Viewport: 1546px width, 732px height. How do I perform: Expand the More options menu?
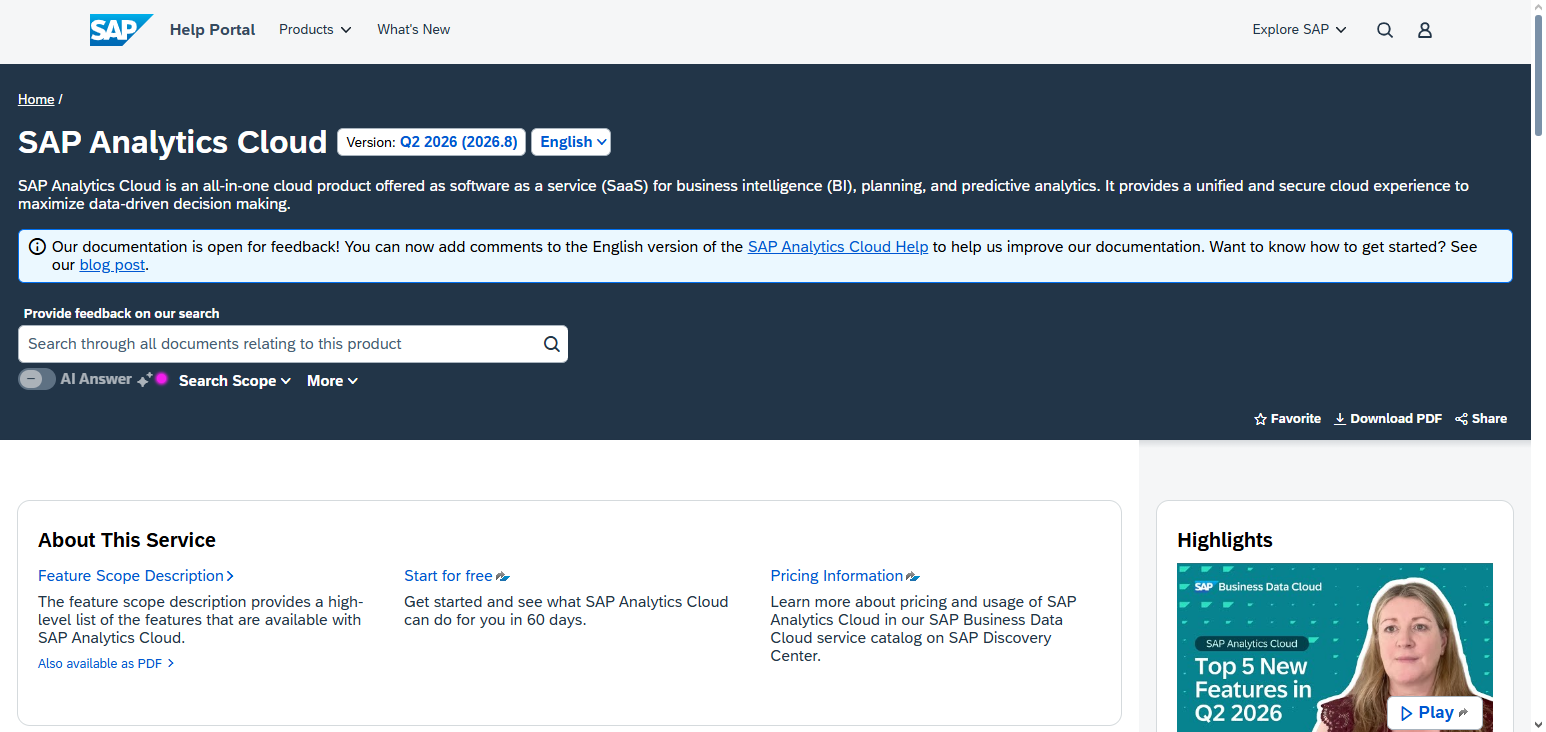[x=332, y=381]
